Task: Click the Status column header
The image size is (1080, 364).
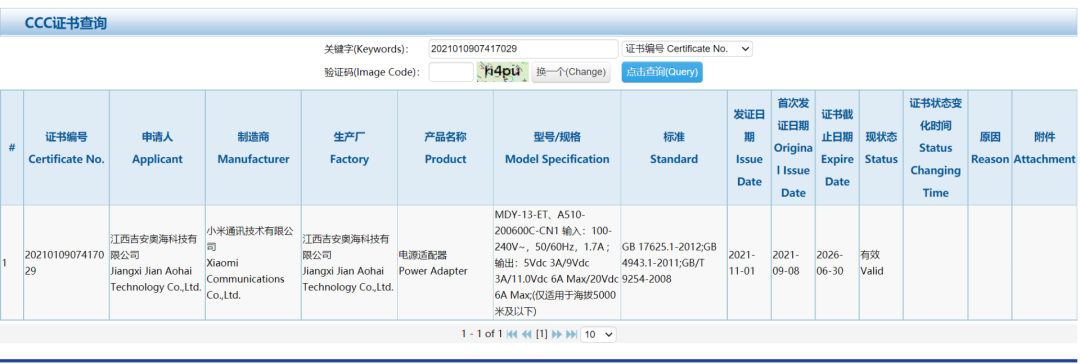Action: pos(881,148)
